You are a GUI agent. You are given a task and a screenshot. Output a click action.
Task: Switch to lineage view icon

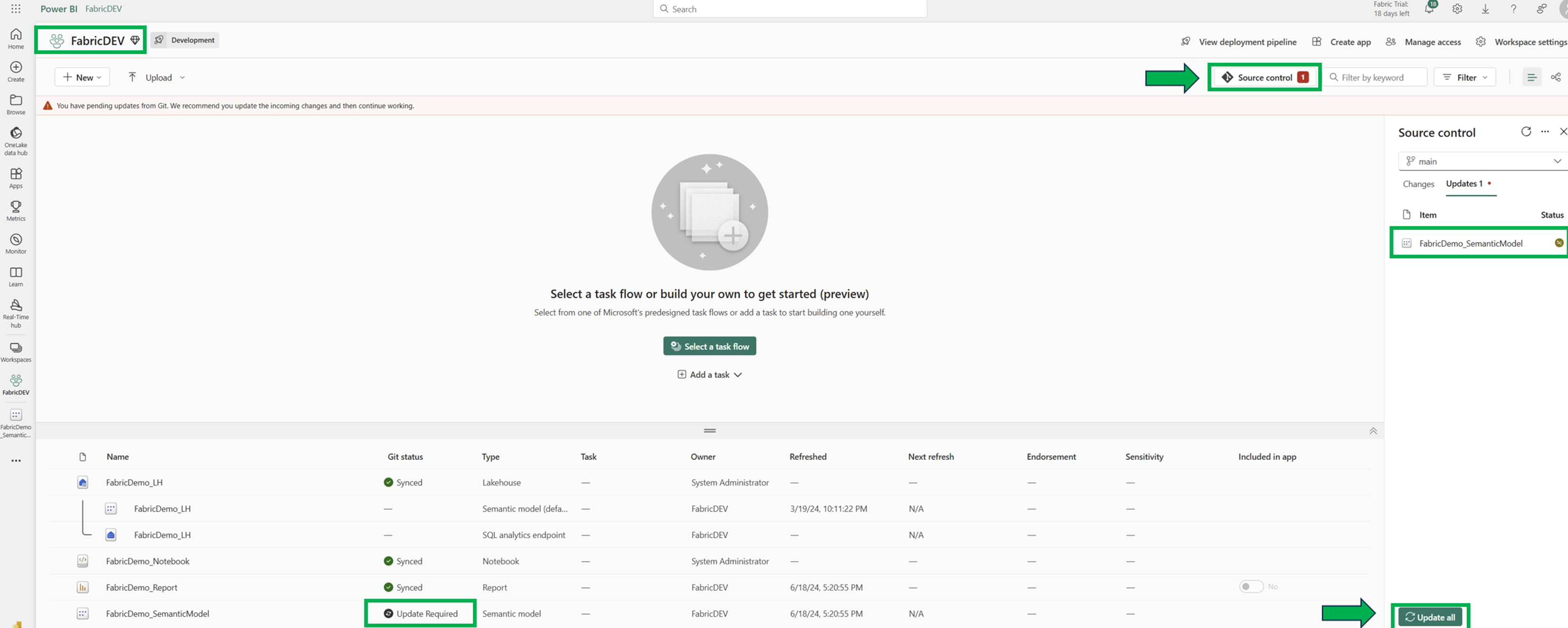pos(1555,77)
